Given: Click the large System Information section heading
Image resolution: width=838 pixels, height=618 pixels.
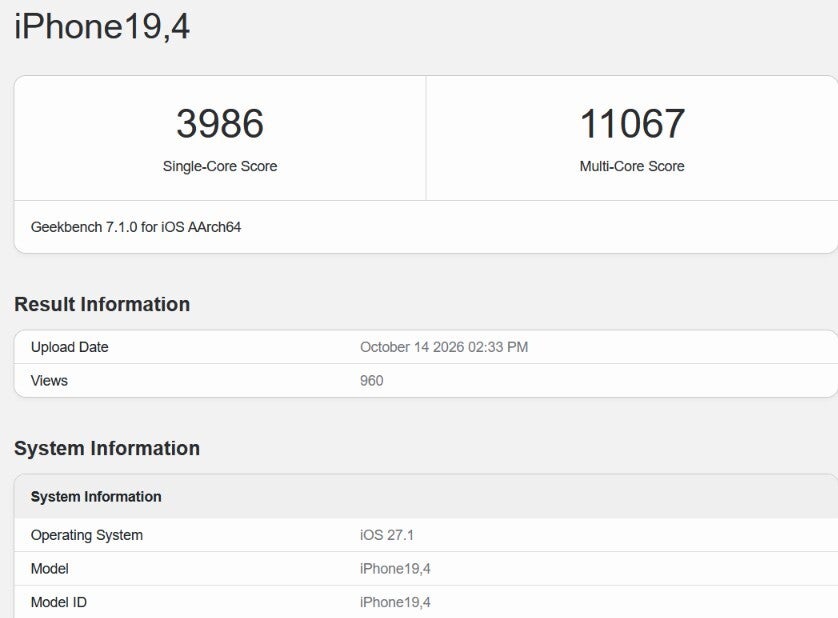Looking at the screenshot, I should (x=107, y=448).
